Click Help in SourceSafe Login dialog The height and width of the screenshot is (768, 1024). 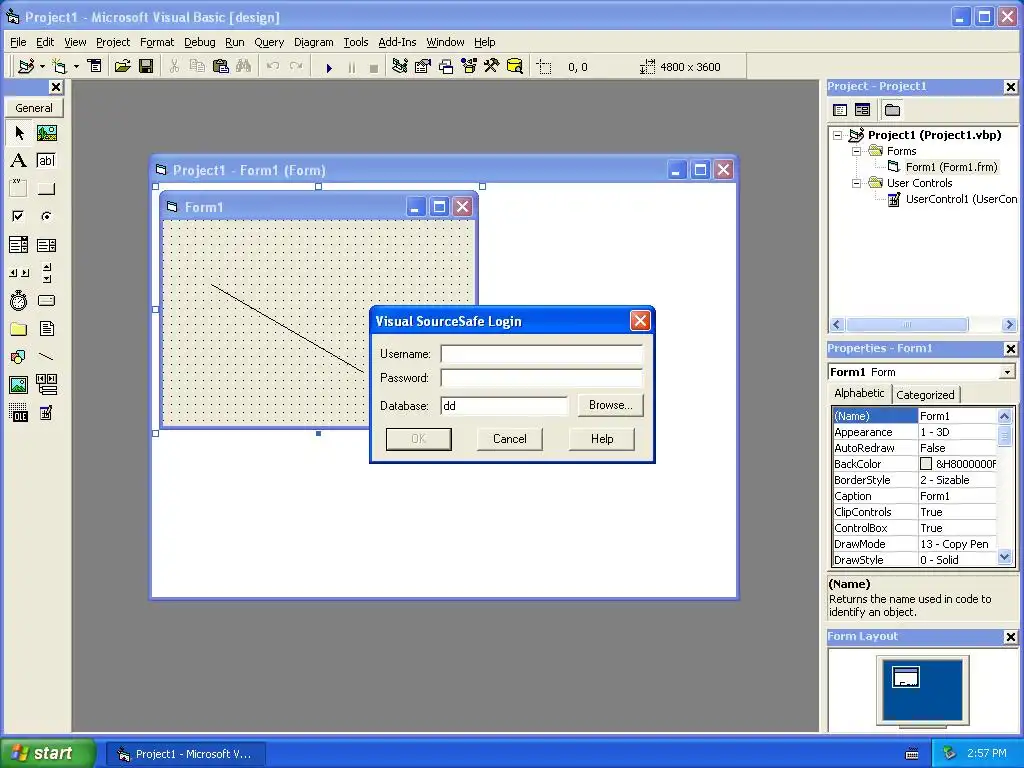point(601,439)
